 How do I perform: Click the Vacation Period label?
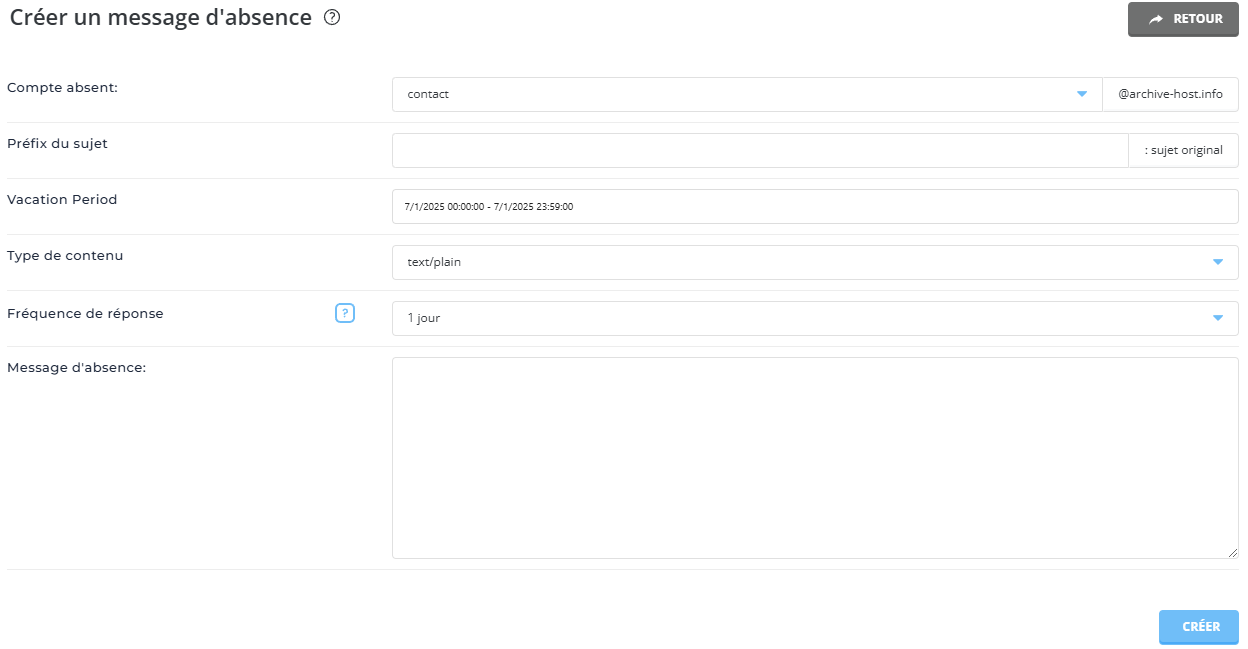click(x=62, y=200)
